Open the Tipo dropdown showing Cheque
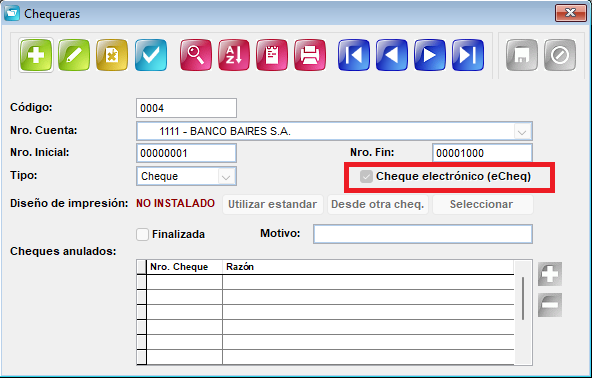592x378 pixels. click(x=226, y=177)
